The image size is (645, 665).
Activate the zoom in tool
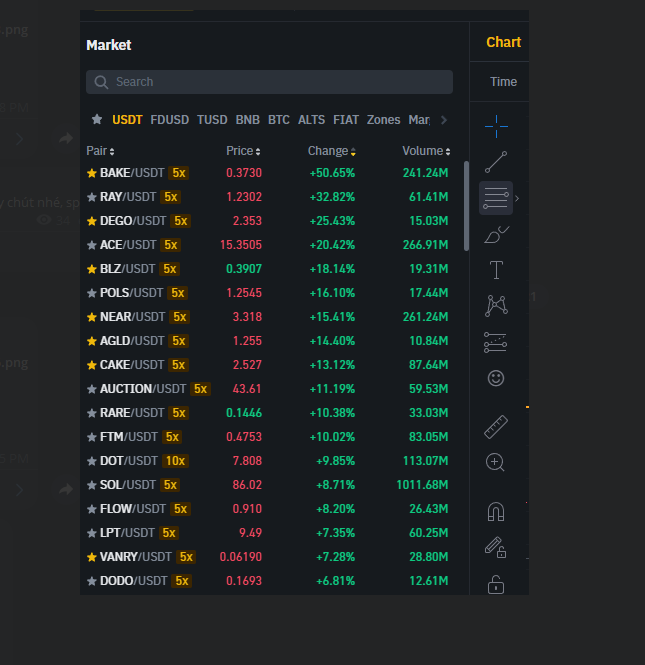click(x=495, y=462)
